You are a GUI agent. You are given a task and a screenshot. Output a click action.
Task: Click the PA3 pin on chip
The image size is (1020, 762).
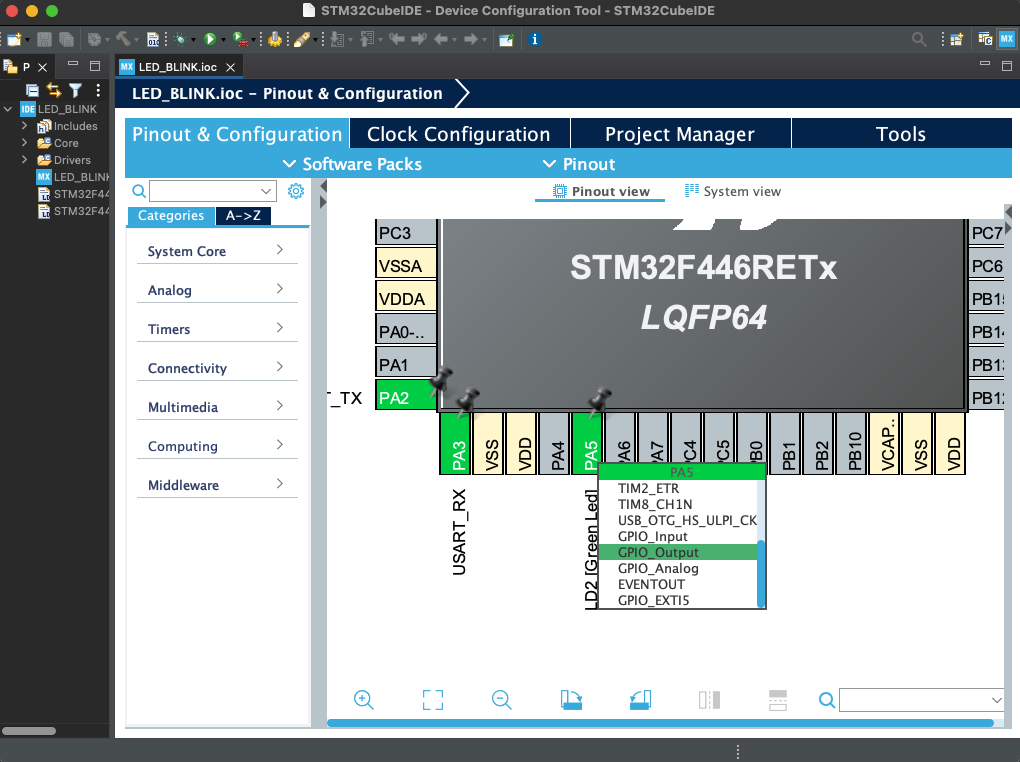(x=456, y=444)
